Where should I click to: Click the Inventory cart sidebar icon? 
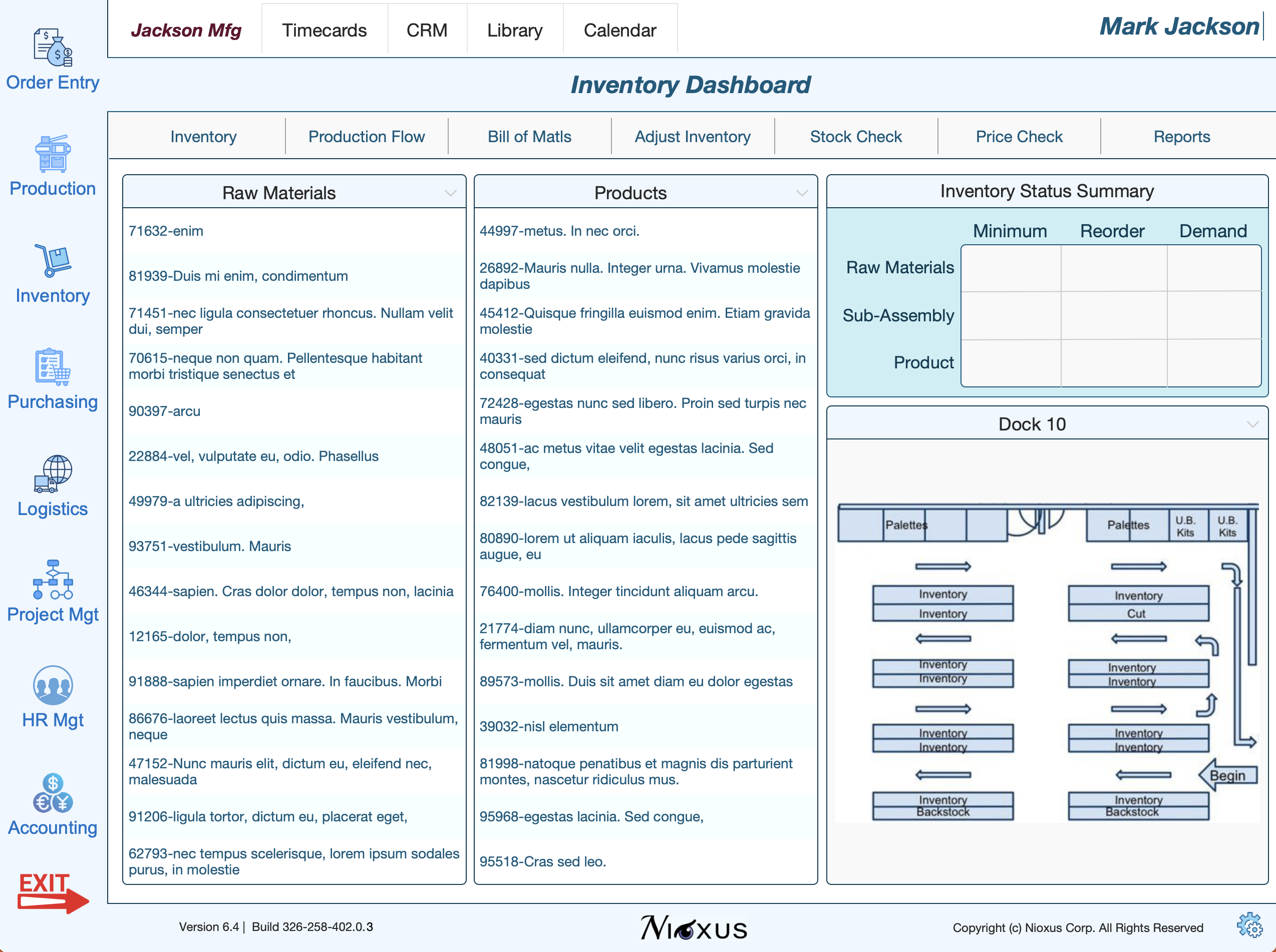pyautogui.click(x=53, y=260)
